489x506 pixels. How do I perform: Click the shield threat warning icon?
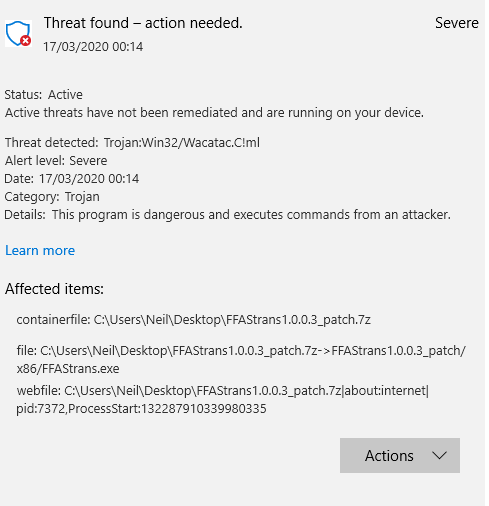(18, 33)
